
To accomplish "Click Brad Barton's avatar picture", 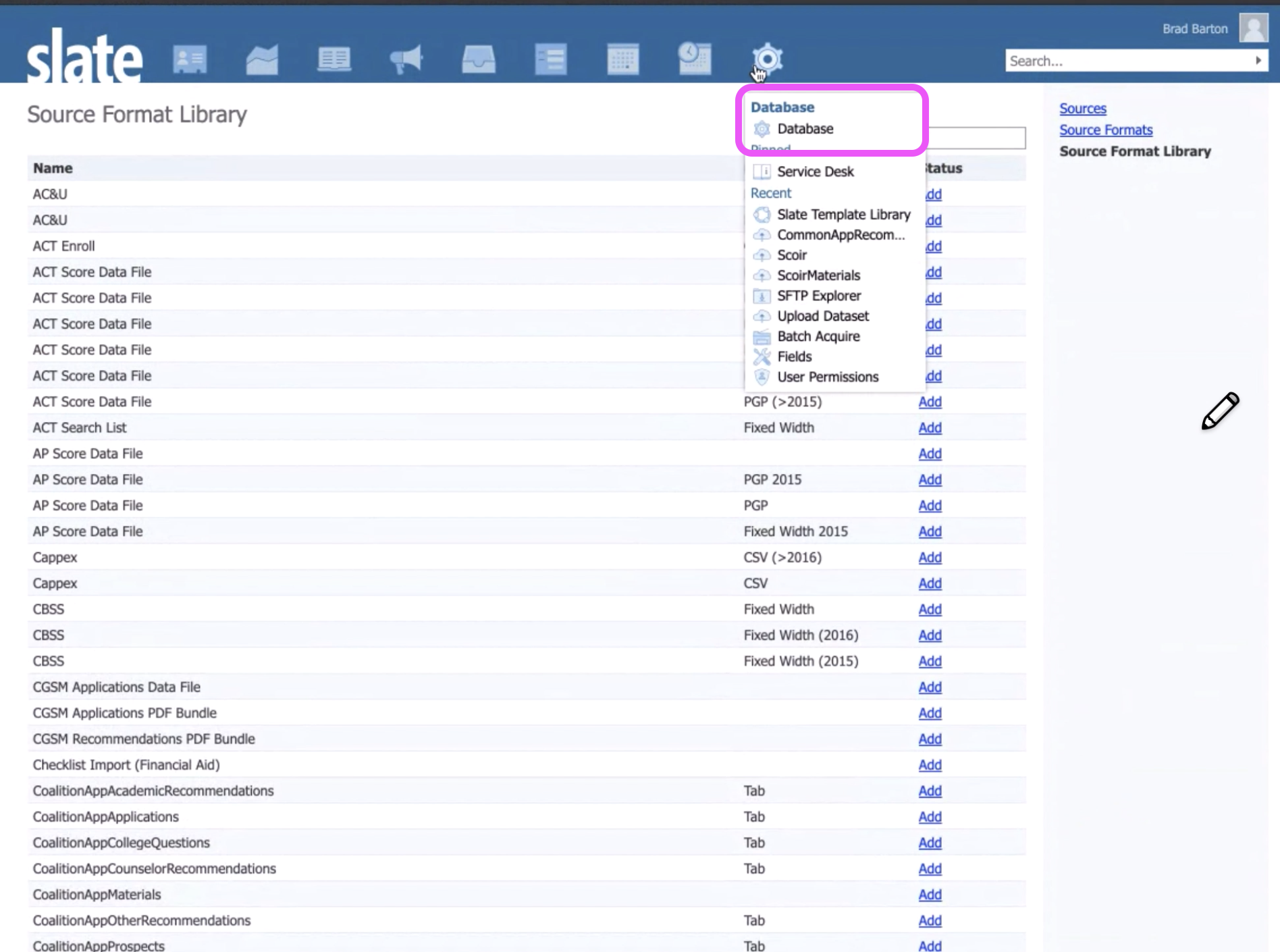I will (1254, 28).
